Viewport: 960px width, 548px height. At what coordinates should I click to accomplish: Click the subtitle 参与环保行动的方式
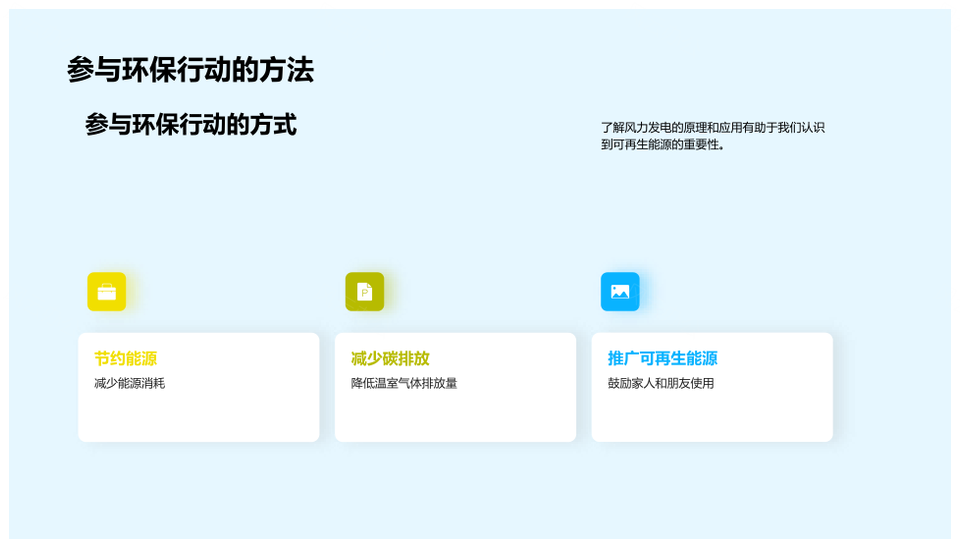[x=190, y=125]
